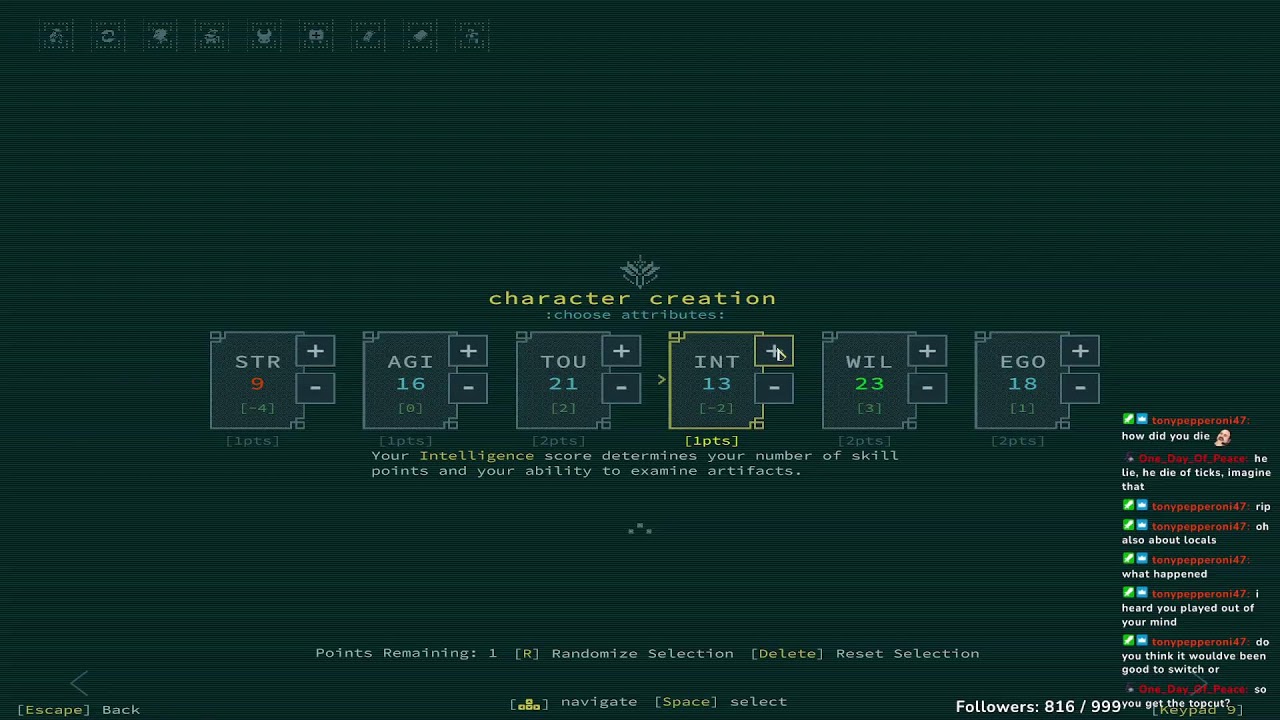Increase INT with its plus button
The width and height of the screenshot is (1280, 720).
774,351
